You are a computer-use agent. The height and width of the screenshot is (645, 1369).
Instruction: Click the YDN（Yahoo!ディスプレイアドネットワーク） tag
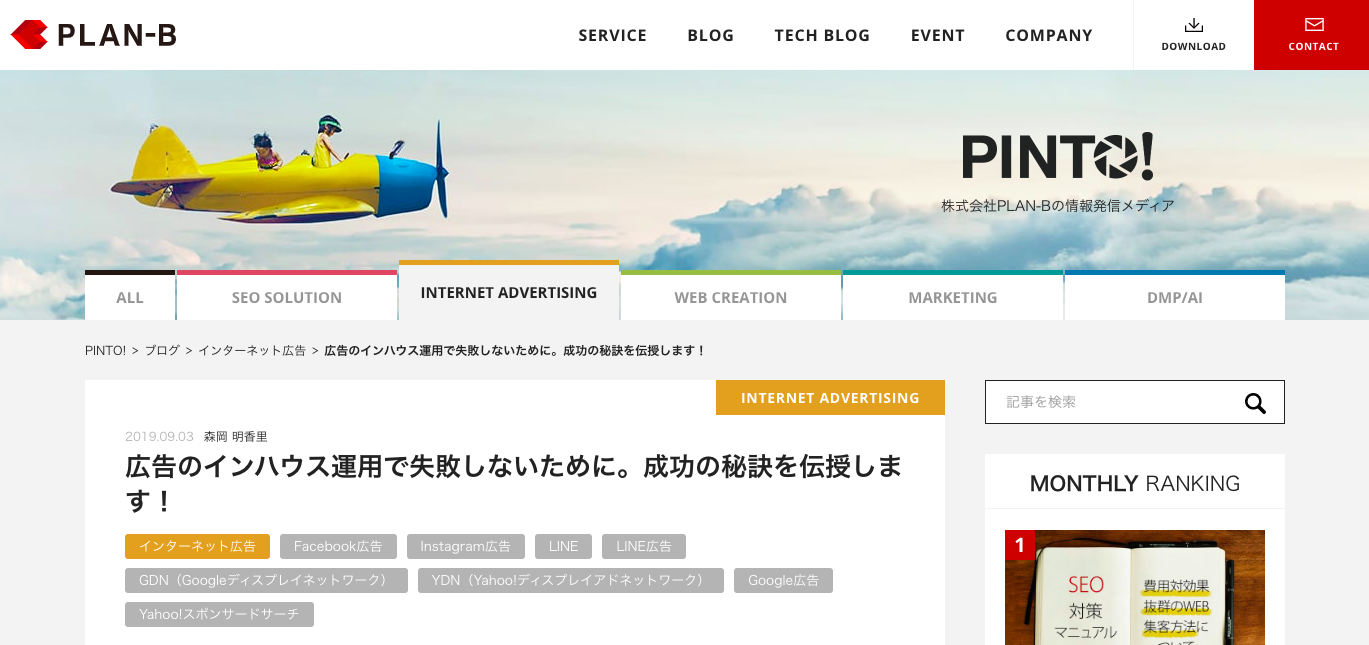pos(571,580)
